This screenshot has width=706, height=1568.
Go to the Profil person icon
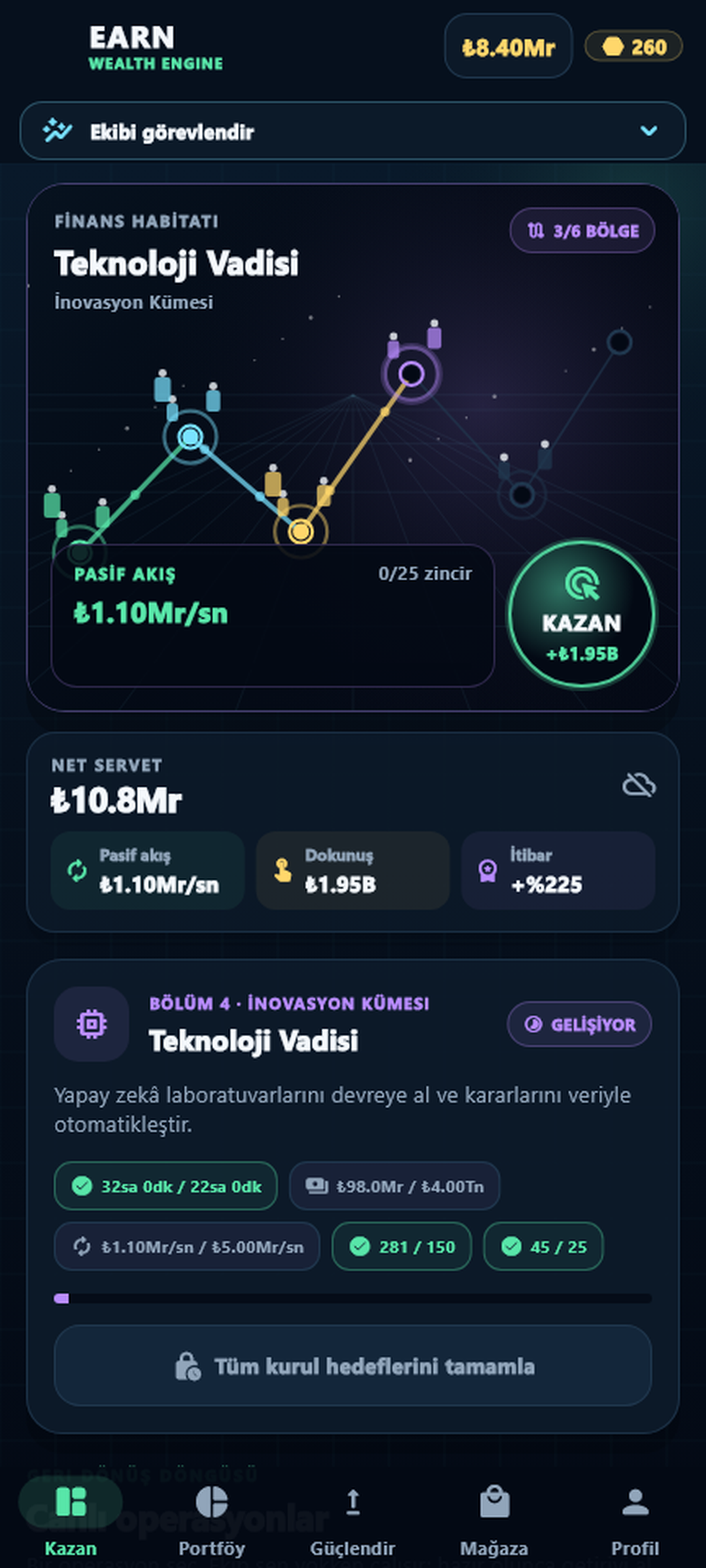(635, 1501)
